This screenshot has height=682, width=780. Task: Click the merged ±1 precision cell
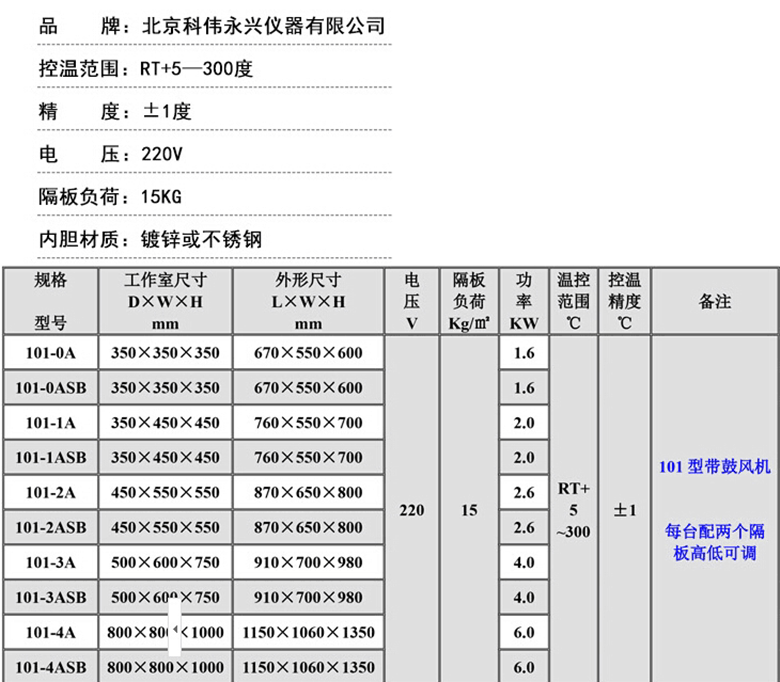click(x=625, y=510)
